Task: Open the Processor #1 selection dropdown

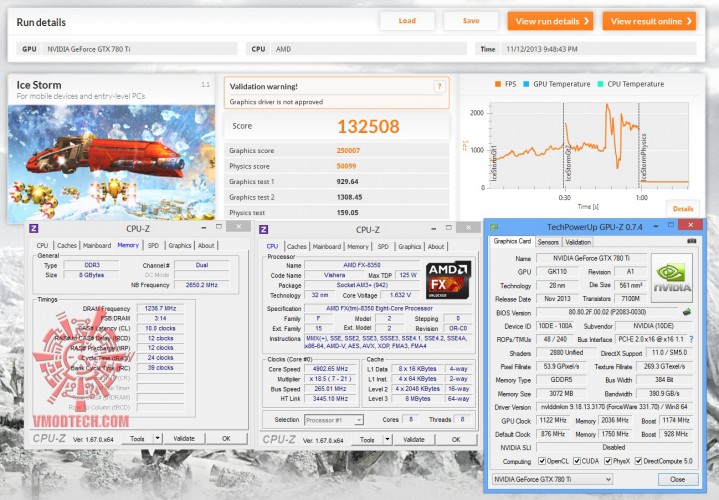Action: click(x=334, y=420)
